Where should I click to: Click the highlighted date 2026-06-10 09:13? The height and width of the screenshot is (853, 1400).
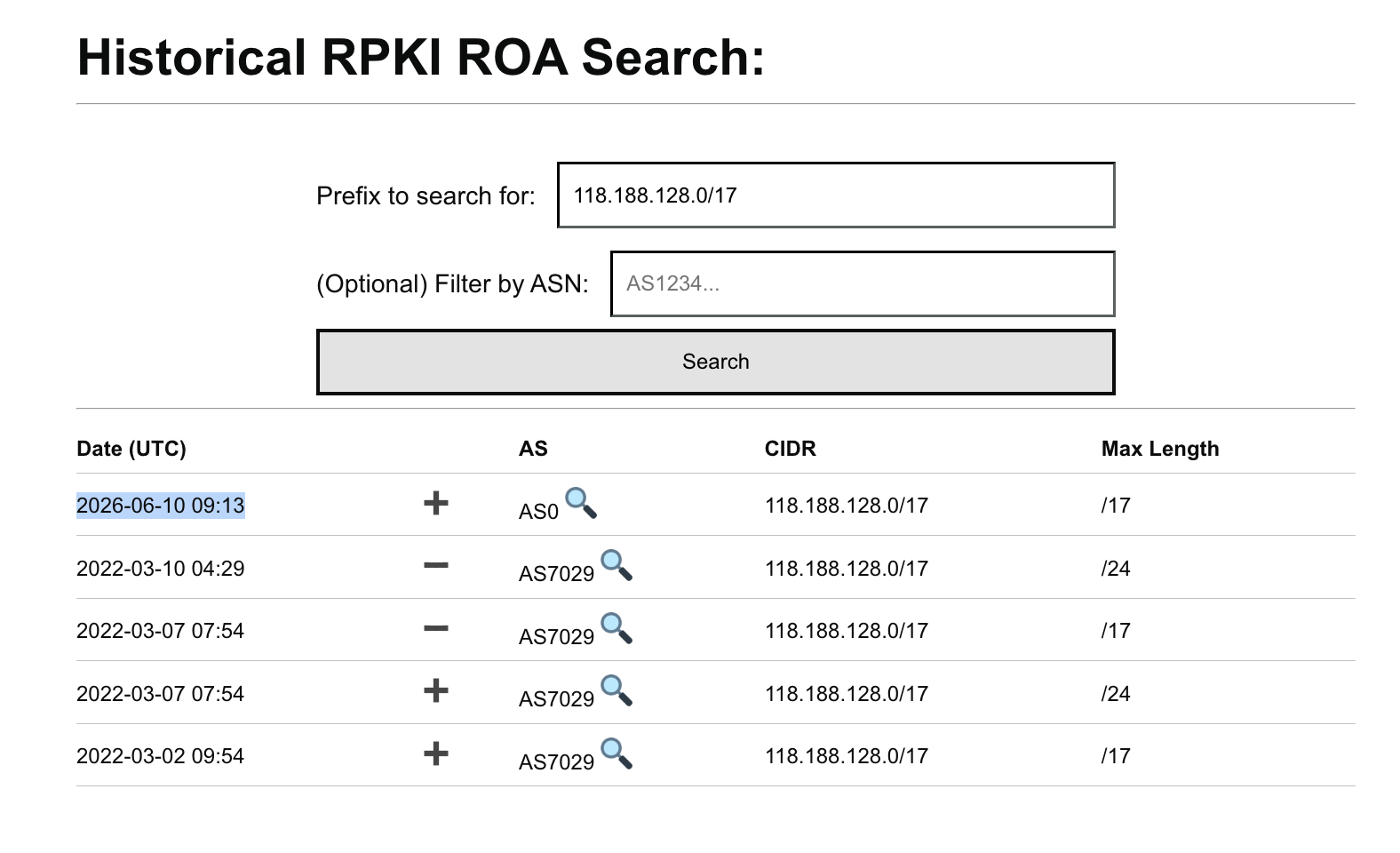tap(161, 506)
